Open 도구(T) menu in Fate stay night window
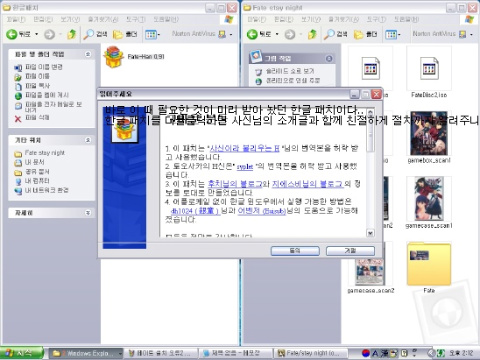The width and height of the screenshot is (480, 360). 376,20
